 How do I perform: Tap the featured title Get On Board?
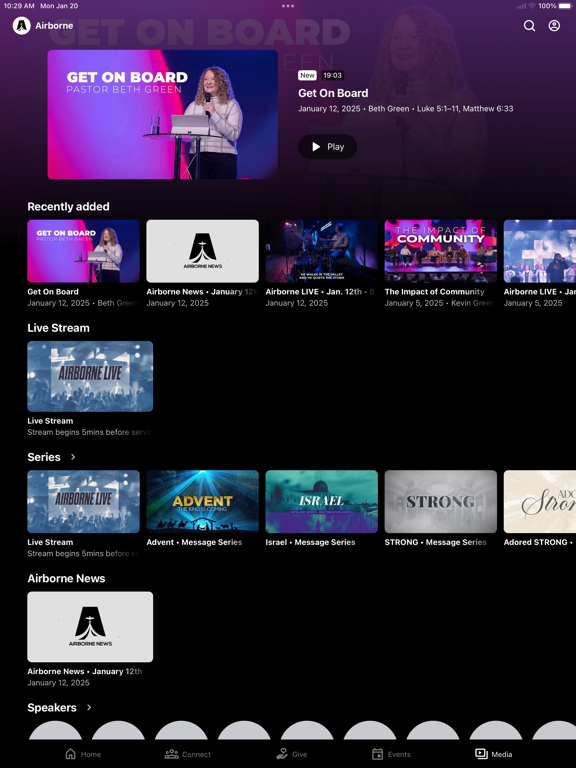(333, 93)
